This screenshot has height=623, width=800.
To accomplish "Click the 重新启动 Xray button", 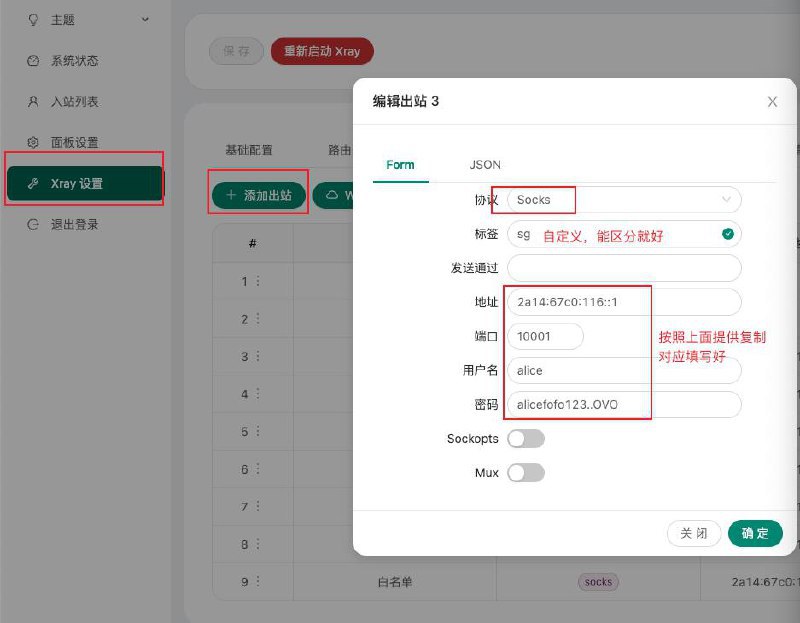I will tap(322, 52).
